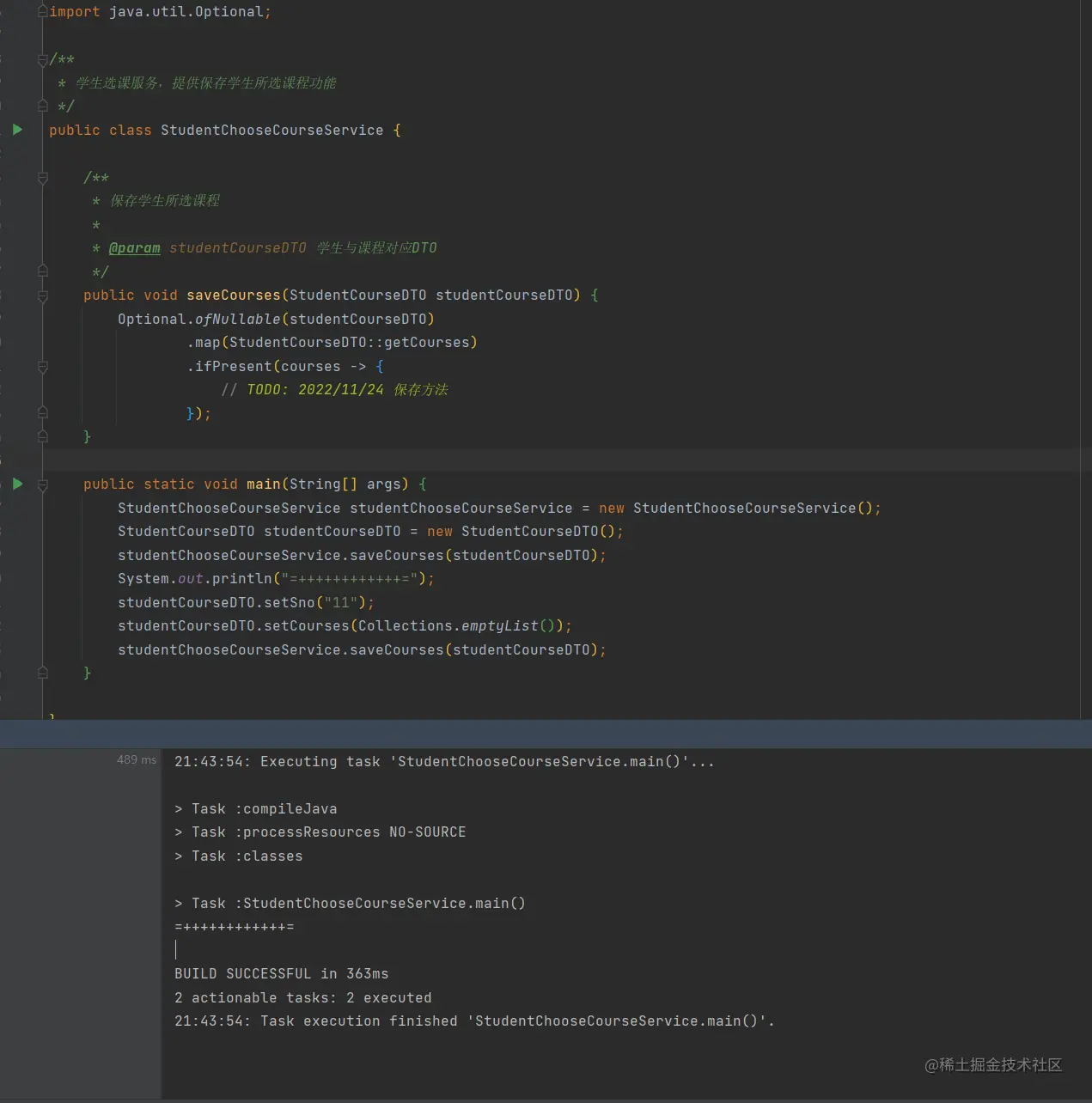Fold the main method body
Image resolution: width=1092 pixels, height=1103 pixels.
(42, 484)
